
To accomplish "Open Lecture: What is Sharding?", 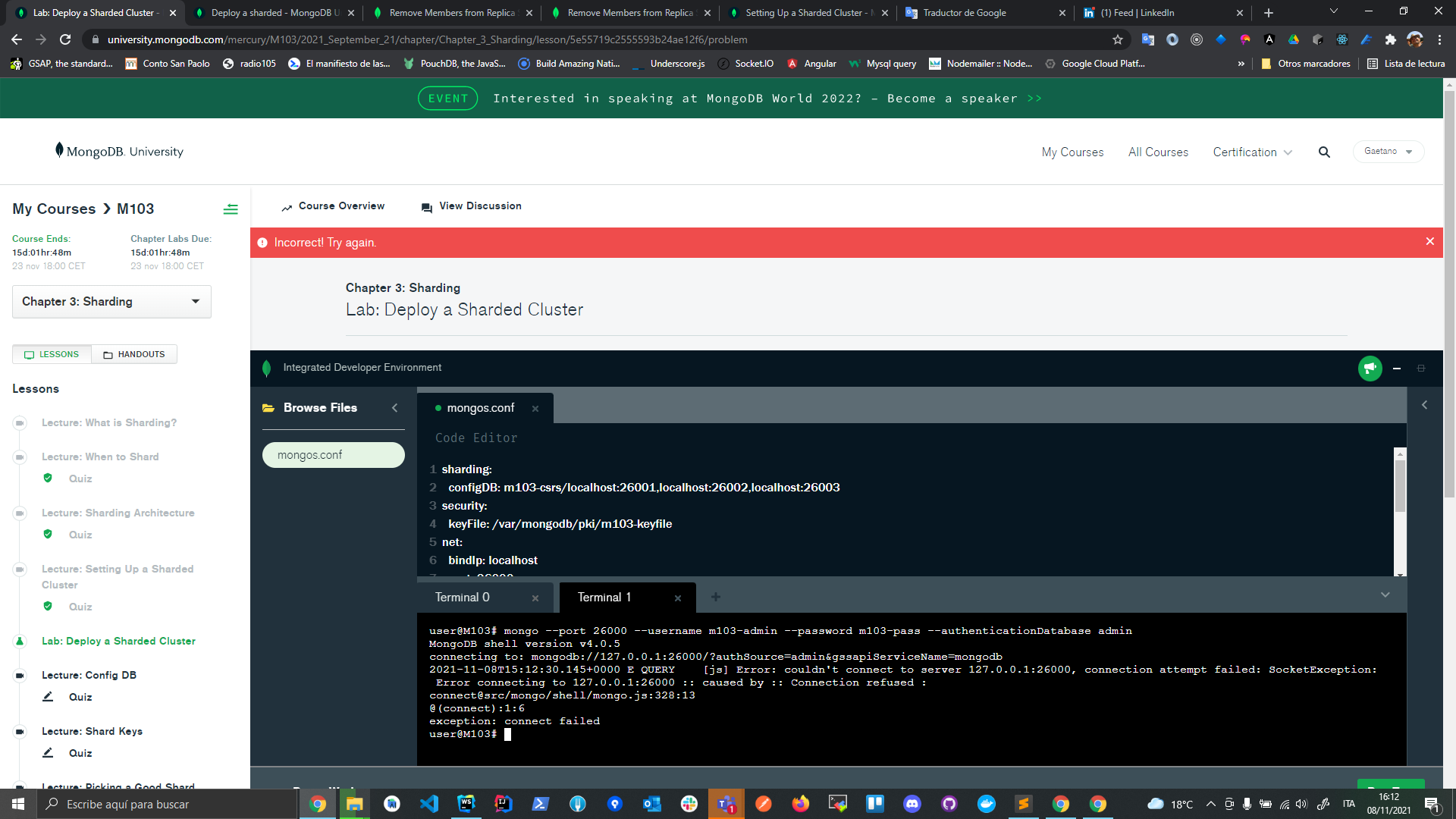I will point(109,423).
